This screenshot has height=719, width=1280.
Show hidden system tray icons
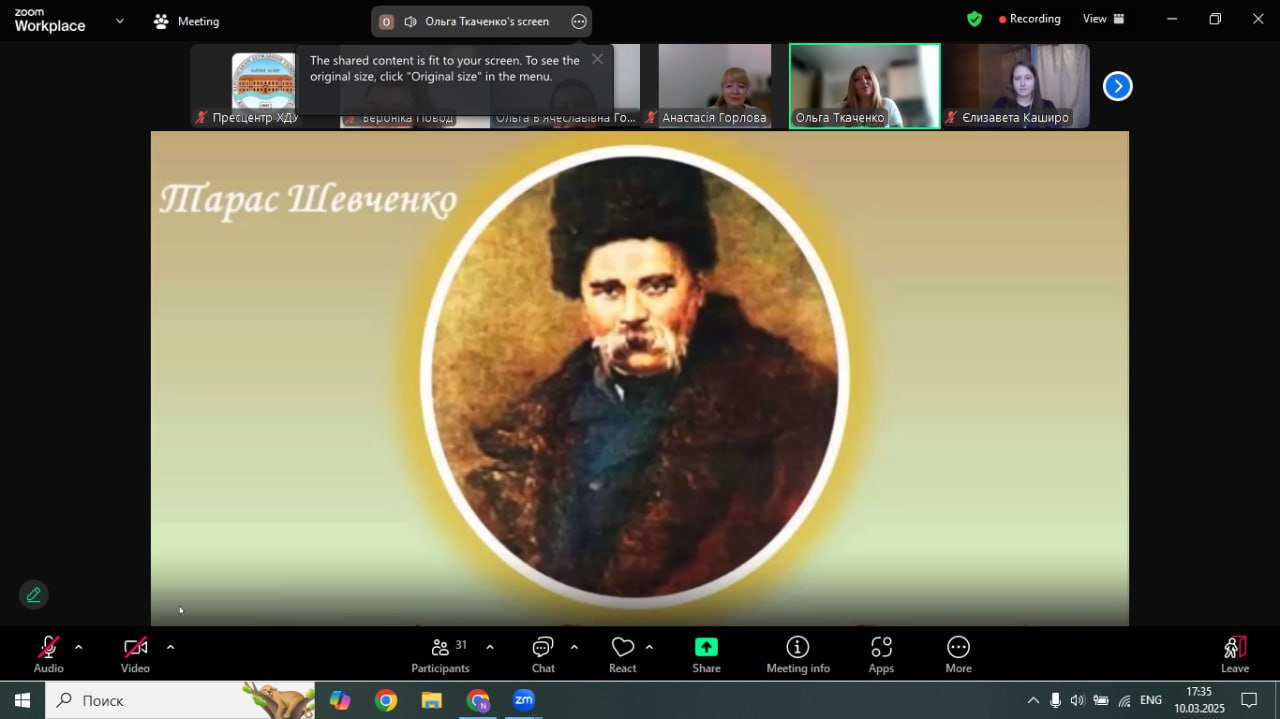[1034, 700]
